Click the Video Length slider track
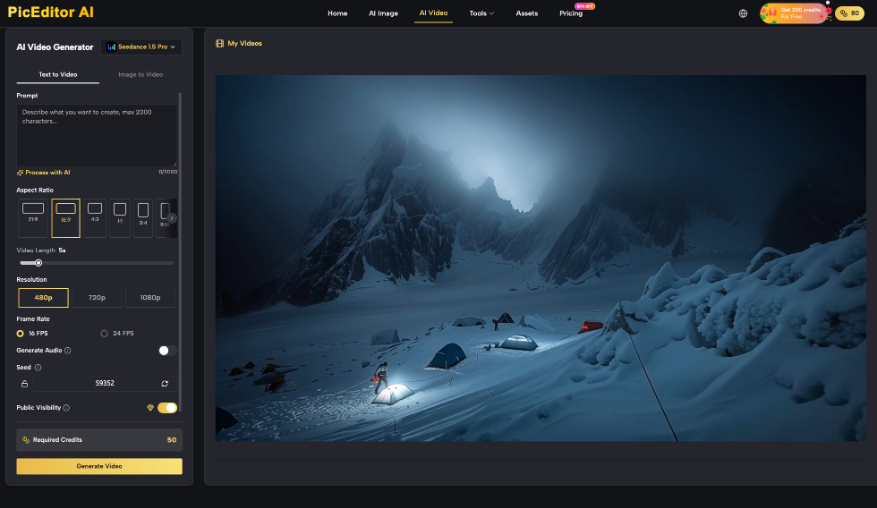Viewport: 877px width, 508px height. (96, 263)
